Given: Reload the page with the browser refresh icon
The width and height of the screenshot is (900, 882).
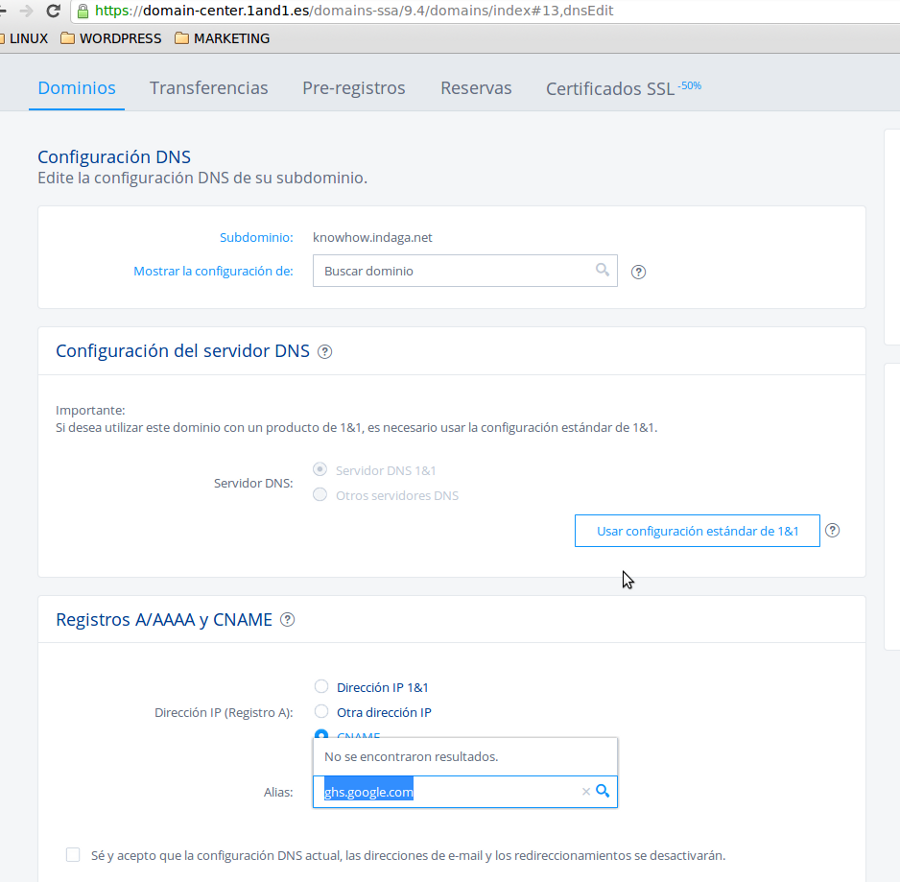Looking at the screenshot, I should (x=53, y=10).
